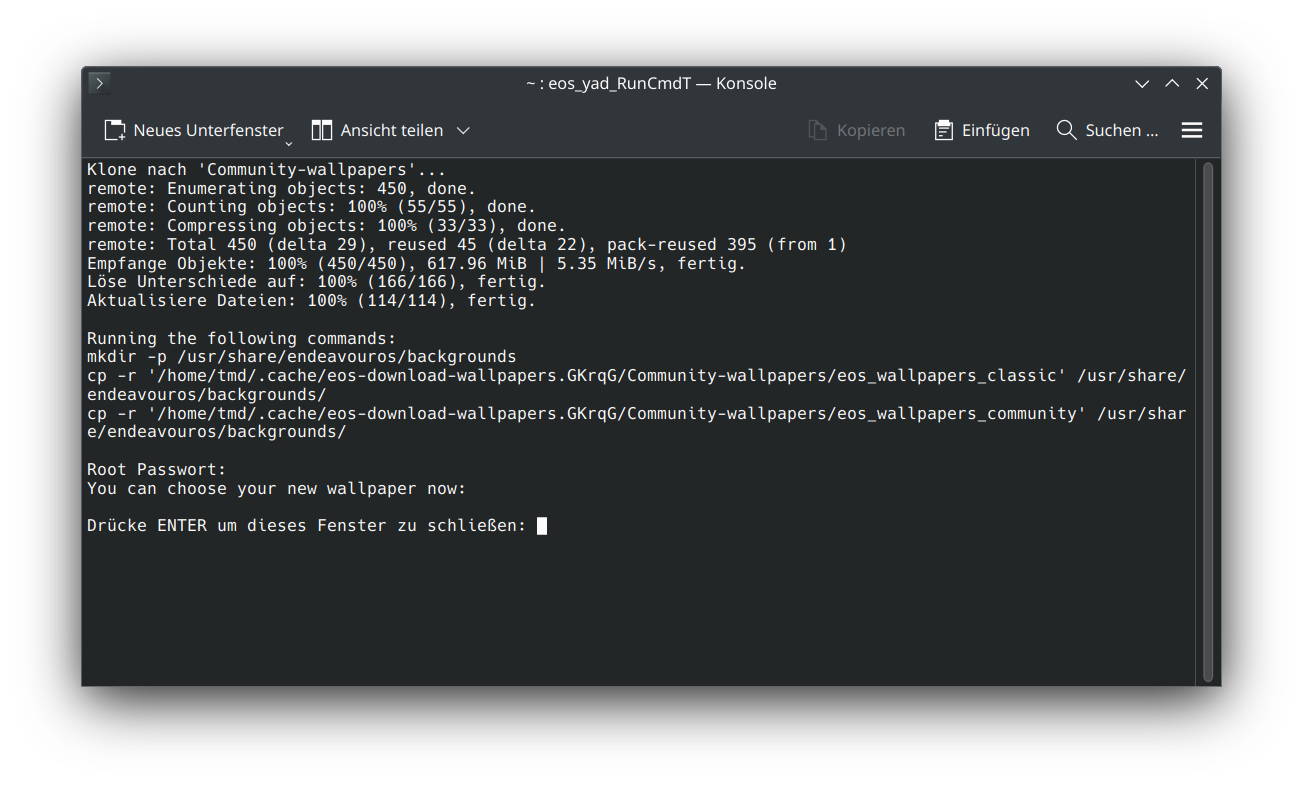Click the terminal's vertical scrollbar
The image size is (1305, 785).
point(1208,421)
